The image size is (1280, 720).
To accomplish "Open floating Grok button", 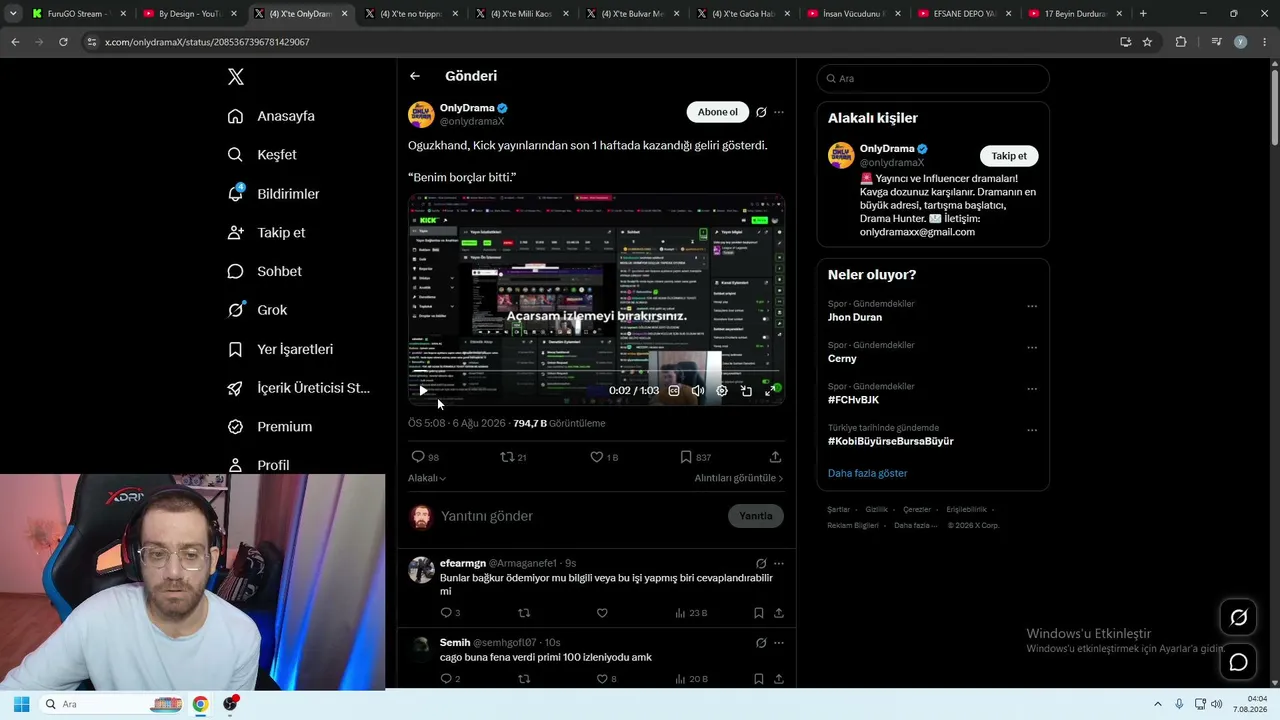I will click(1238, 618).
